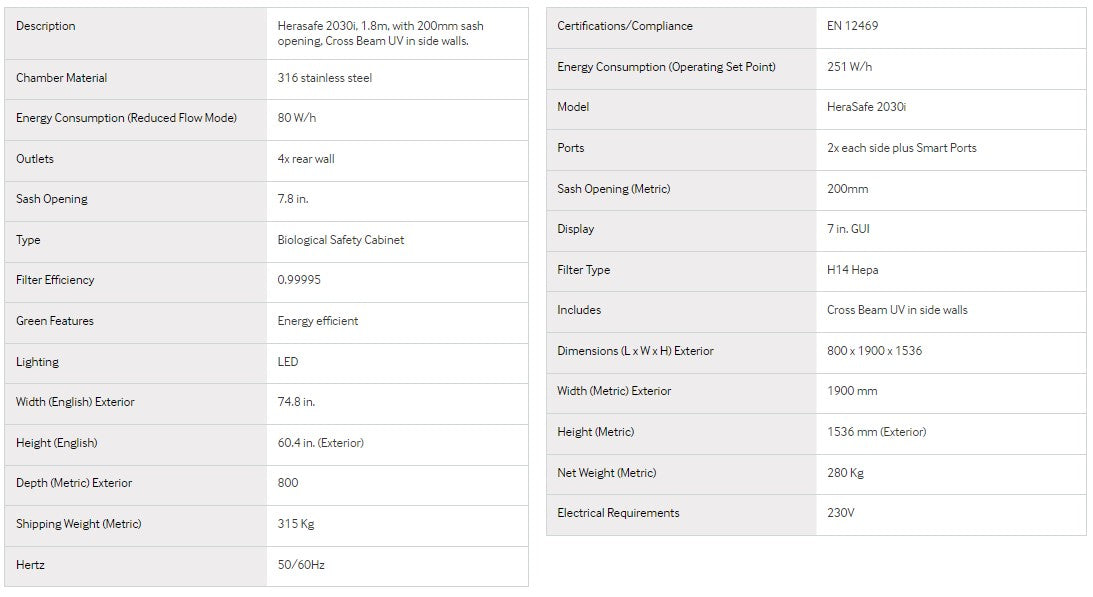Click the 'Biological Safety Cabinet' type value
This screenshot has height=597, width=1093.
340,240
